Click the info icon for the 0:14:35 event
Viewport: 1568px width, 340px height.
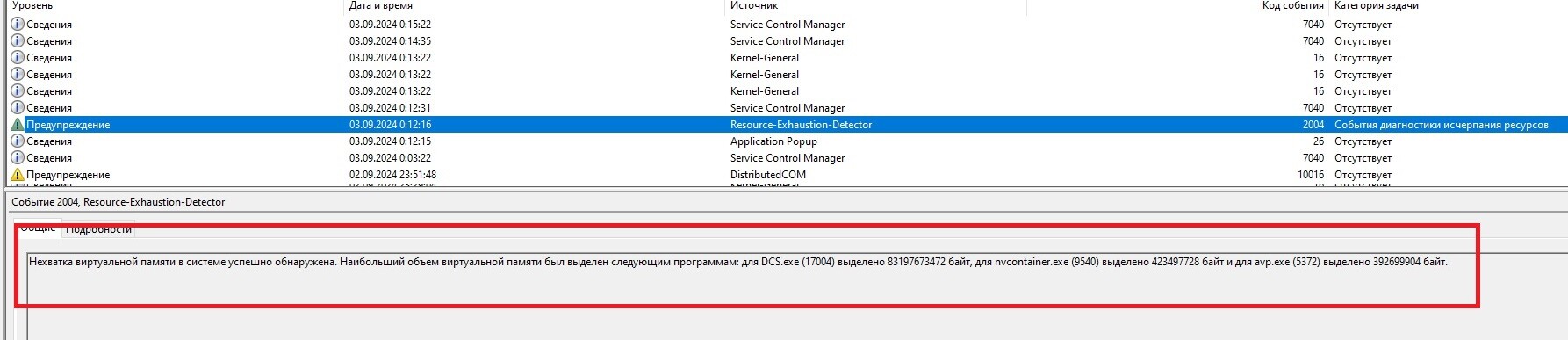(18, 41)
